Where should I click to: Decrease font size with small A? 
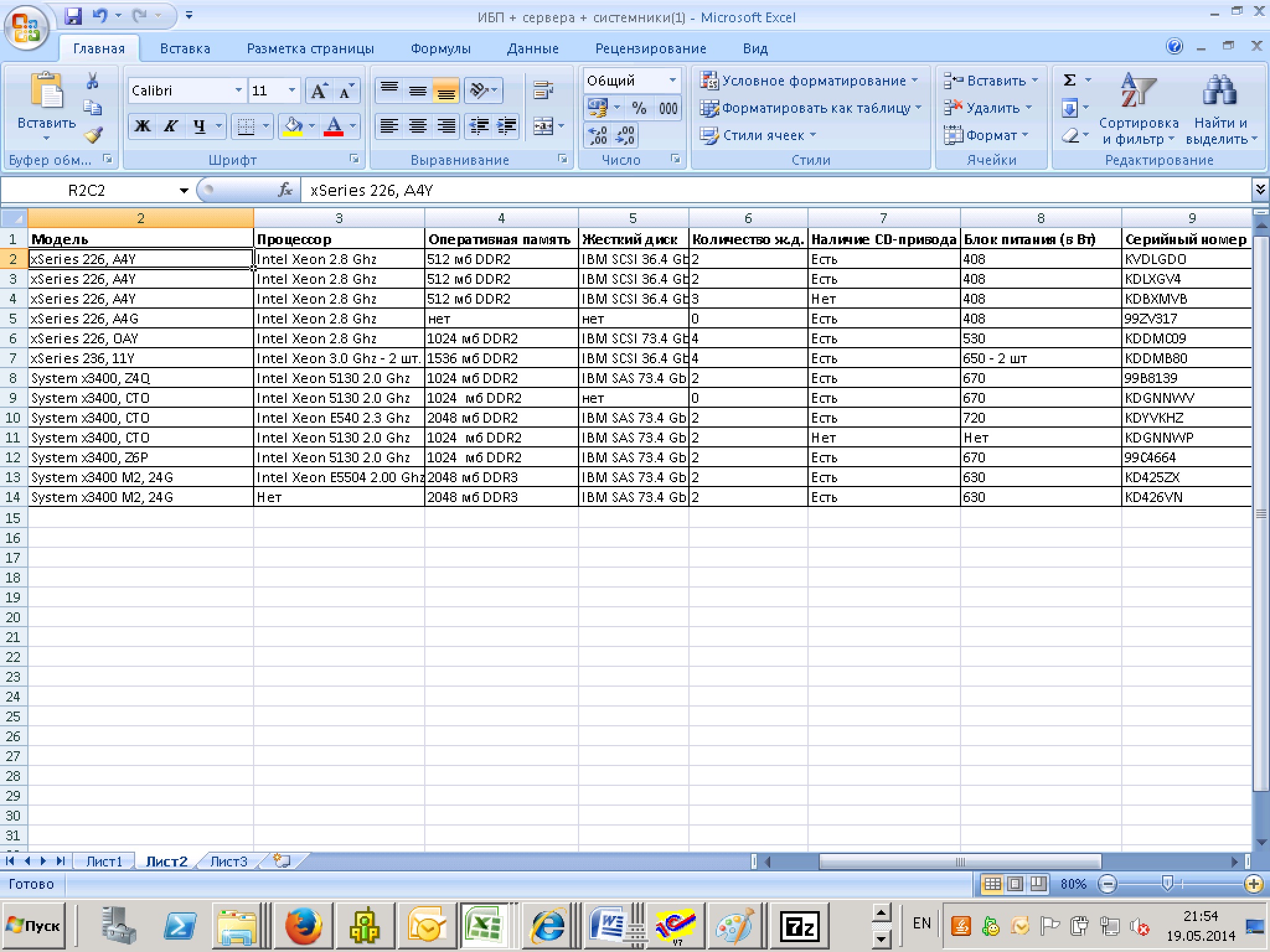(x=346, y=91)
